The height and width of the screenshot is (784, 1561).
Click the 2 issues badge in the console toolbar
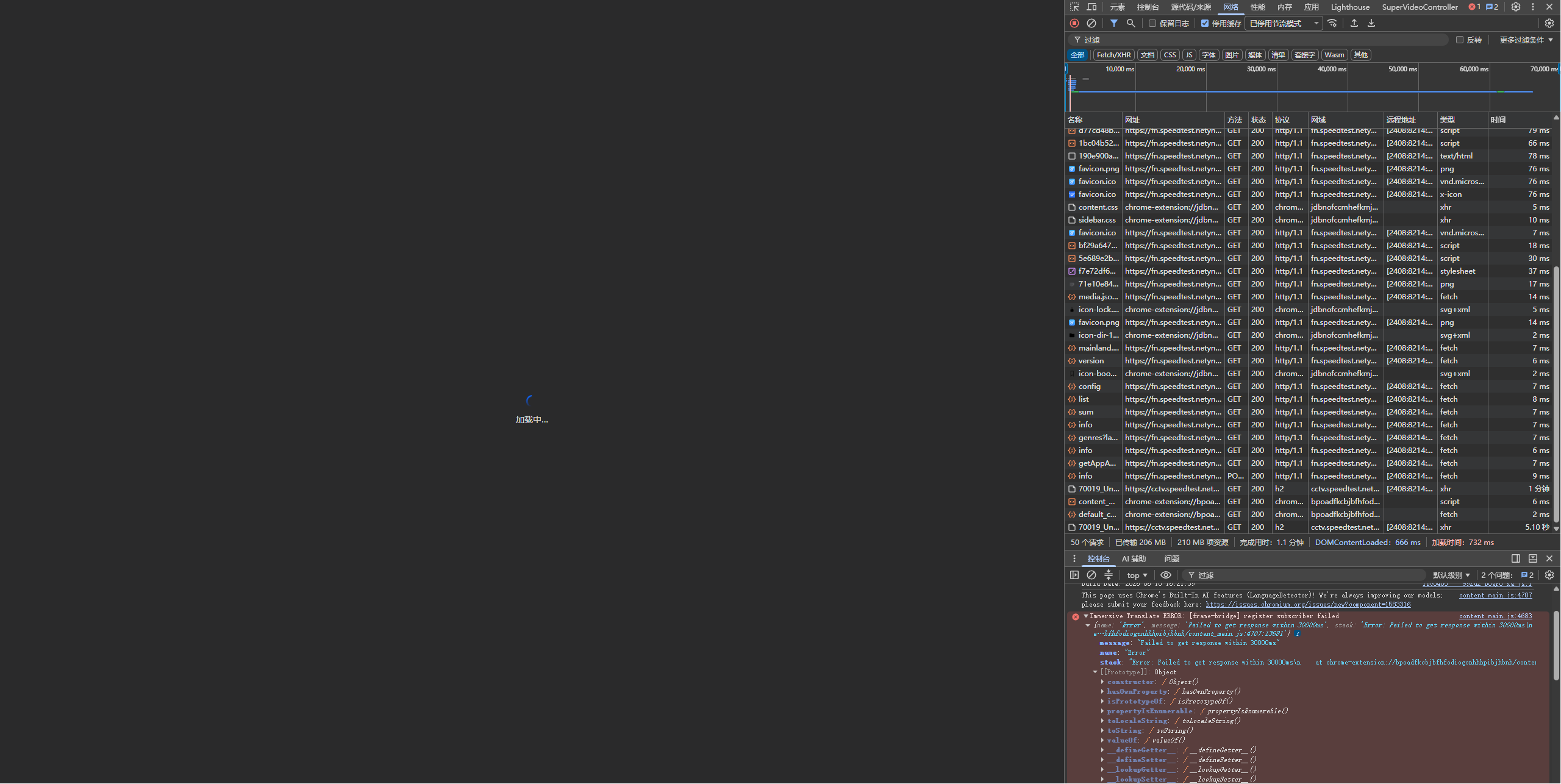(1527, 575)
